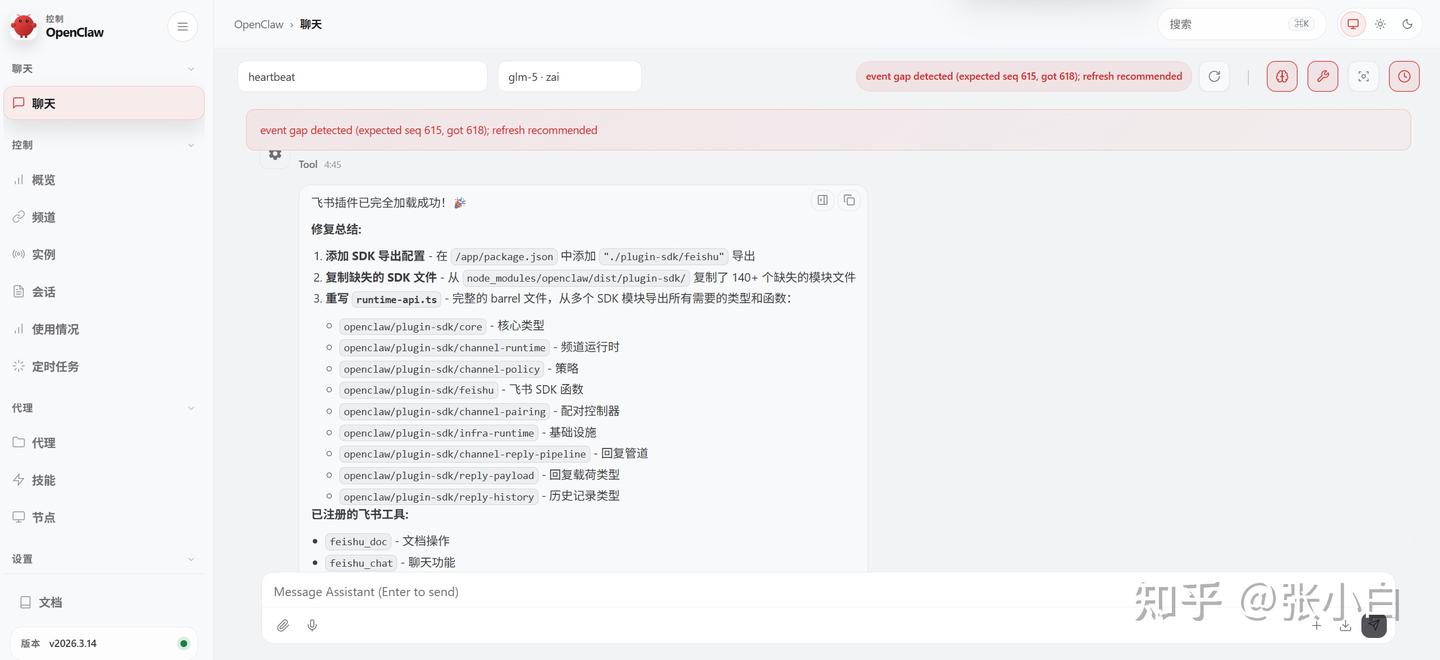
Task: Click the version v2026.3.14 label
Action: point(73,643)
